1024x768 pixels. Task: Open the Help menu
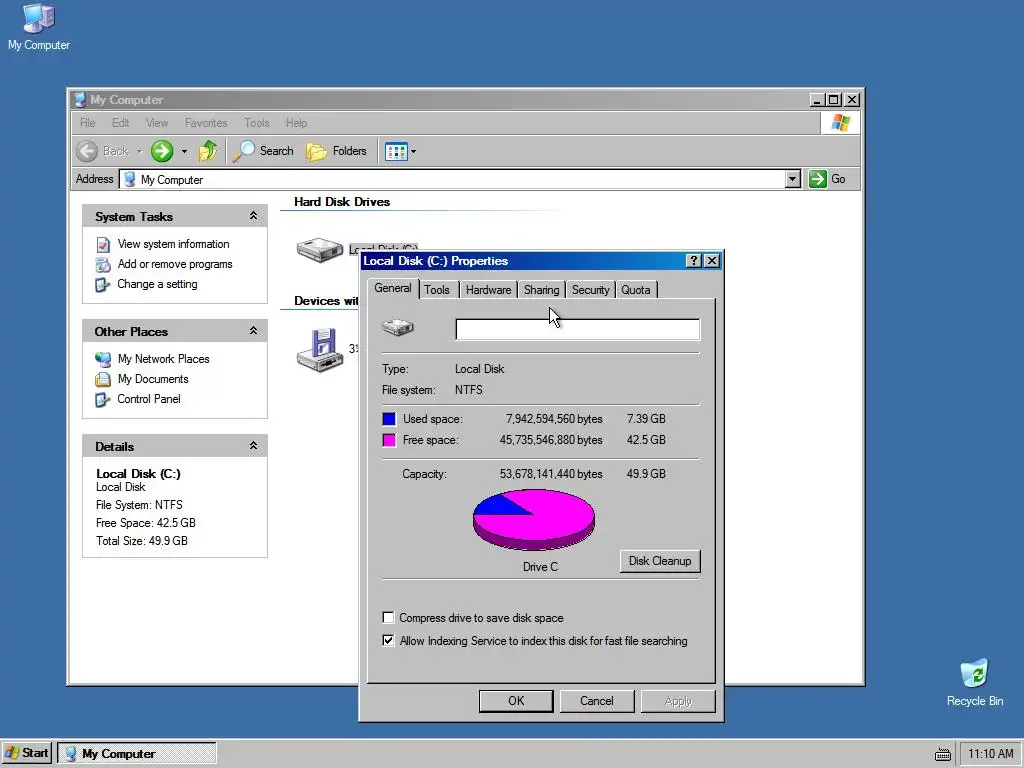296,123
